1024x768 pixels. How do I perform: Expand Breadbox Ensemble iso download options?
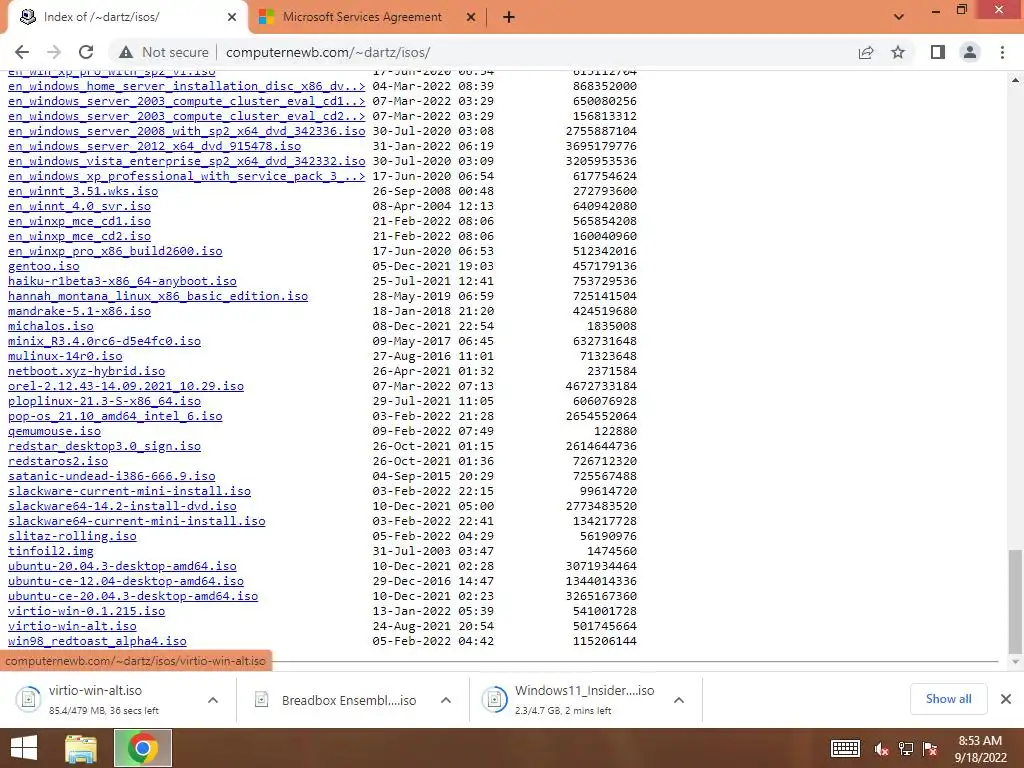(446, 700)
